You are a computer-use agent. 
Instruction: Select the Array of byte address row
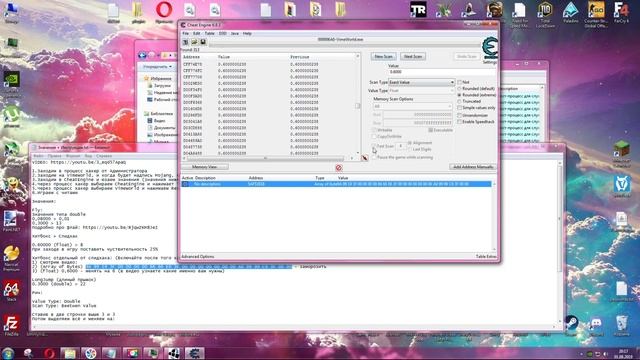pos(336,184)
